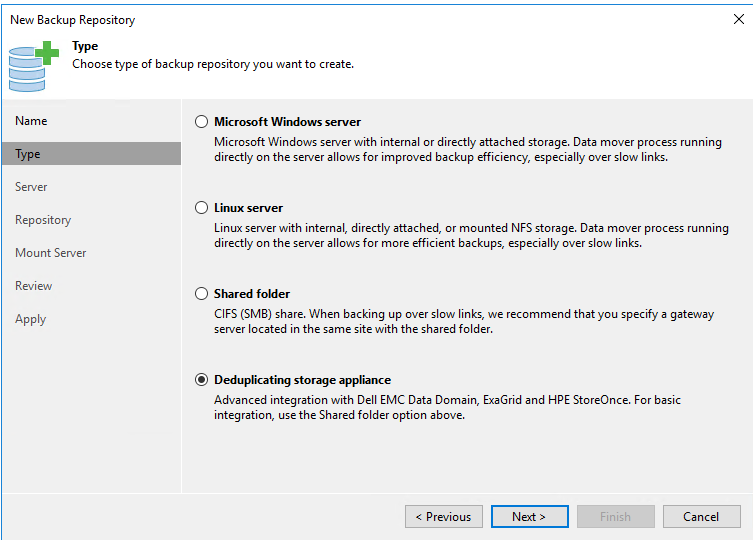Cancel the repository wizard

pos(702,516)
